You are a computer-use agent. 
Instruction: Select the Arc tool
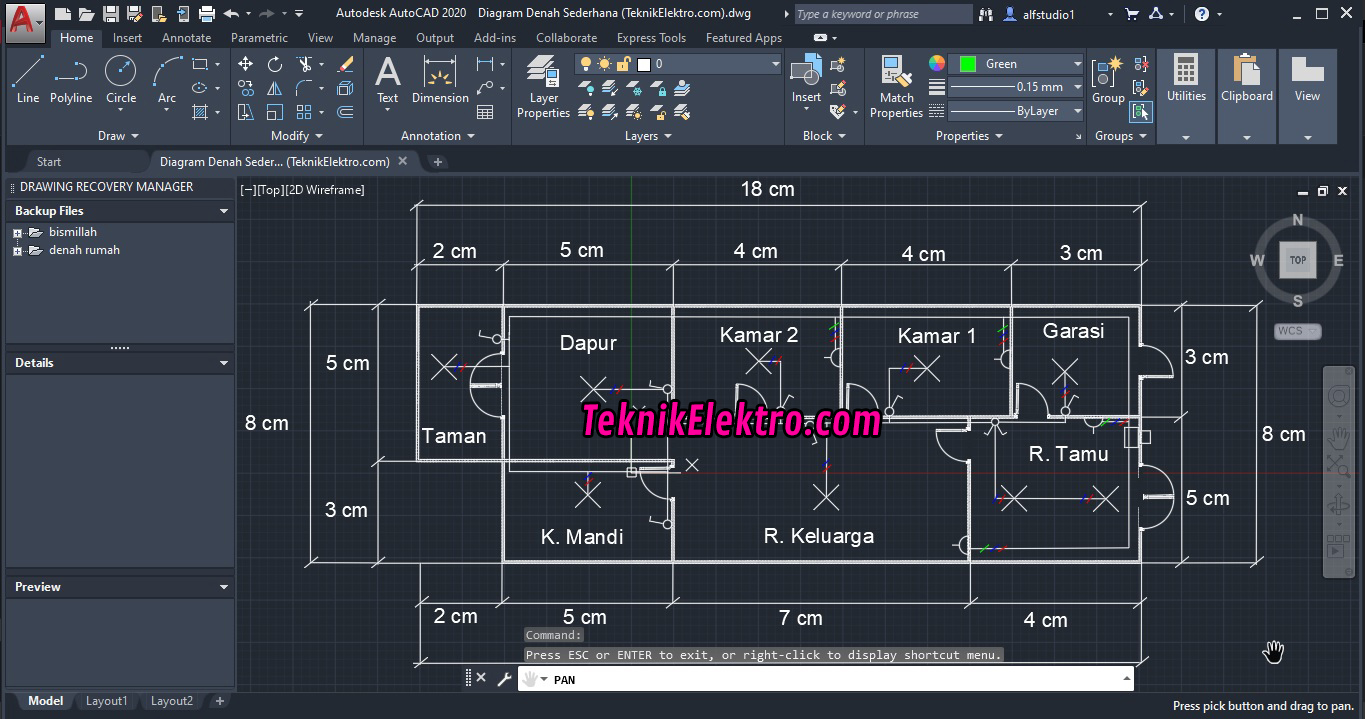pos(167,80)
